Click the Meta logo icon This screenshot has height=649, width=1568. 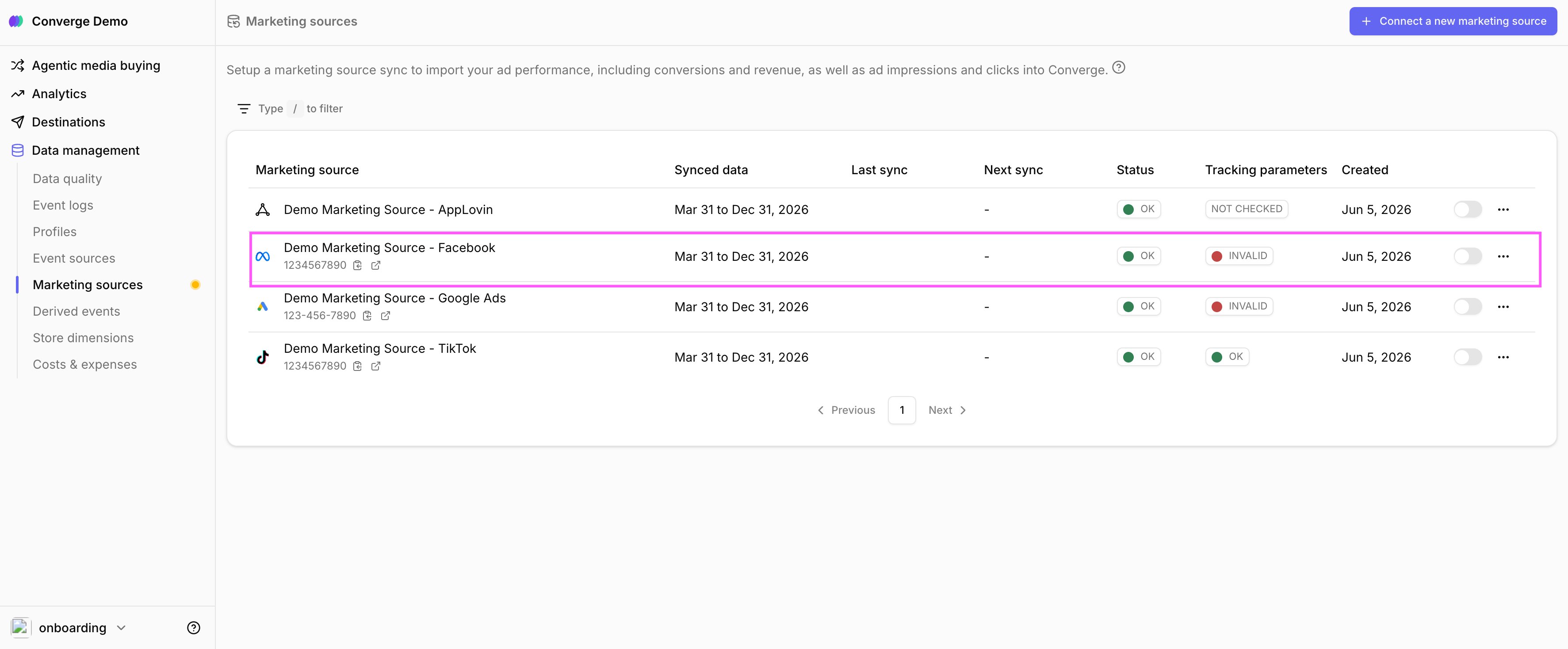pyautogui.click(x=262, y=256)
